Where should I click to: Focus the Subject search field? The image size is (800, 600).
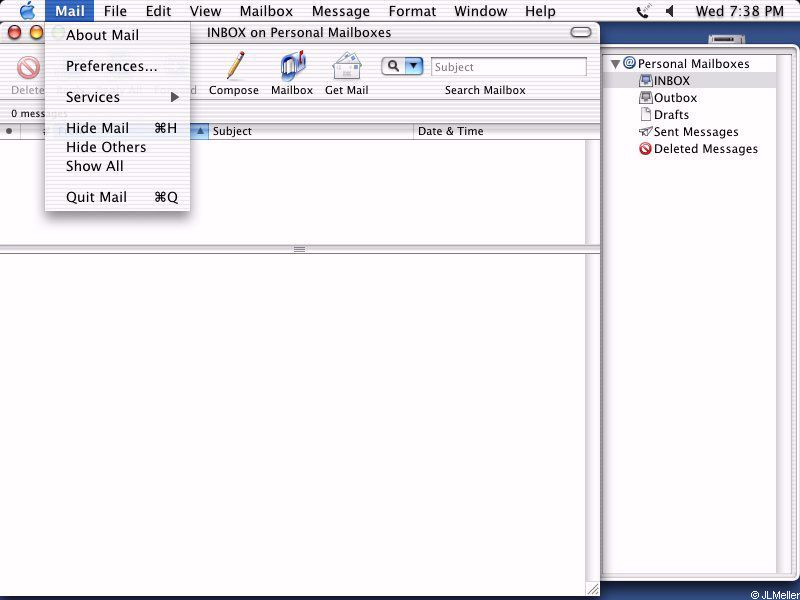[509, 67]
